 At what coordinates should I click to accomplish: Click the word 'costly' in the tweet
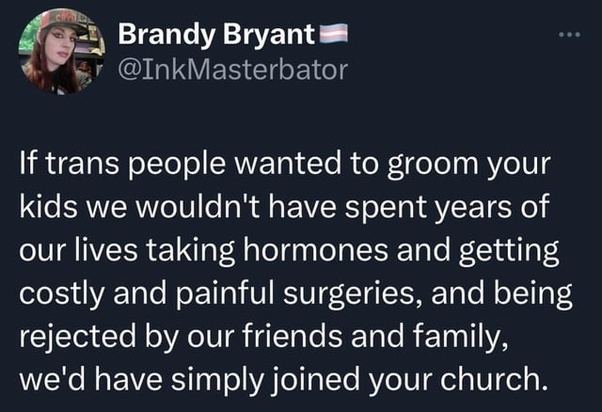pyautogui.click(x=61, y=293)
